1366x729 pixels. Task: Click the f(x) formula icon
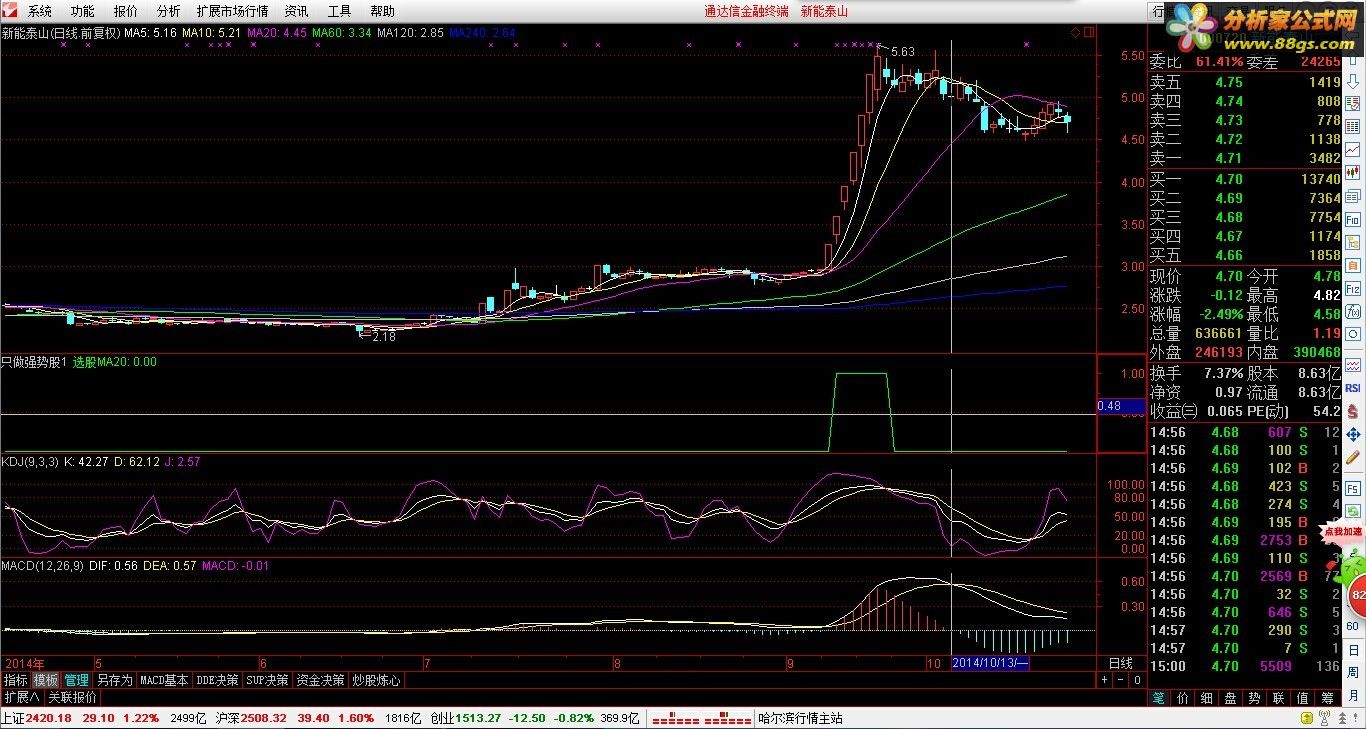tap(1353, 313)
